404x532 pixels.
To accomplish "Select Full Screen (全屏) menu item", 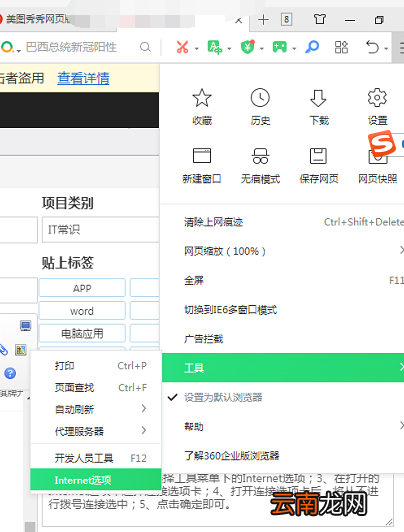I will coord(282,281).
